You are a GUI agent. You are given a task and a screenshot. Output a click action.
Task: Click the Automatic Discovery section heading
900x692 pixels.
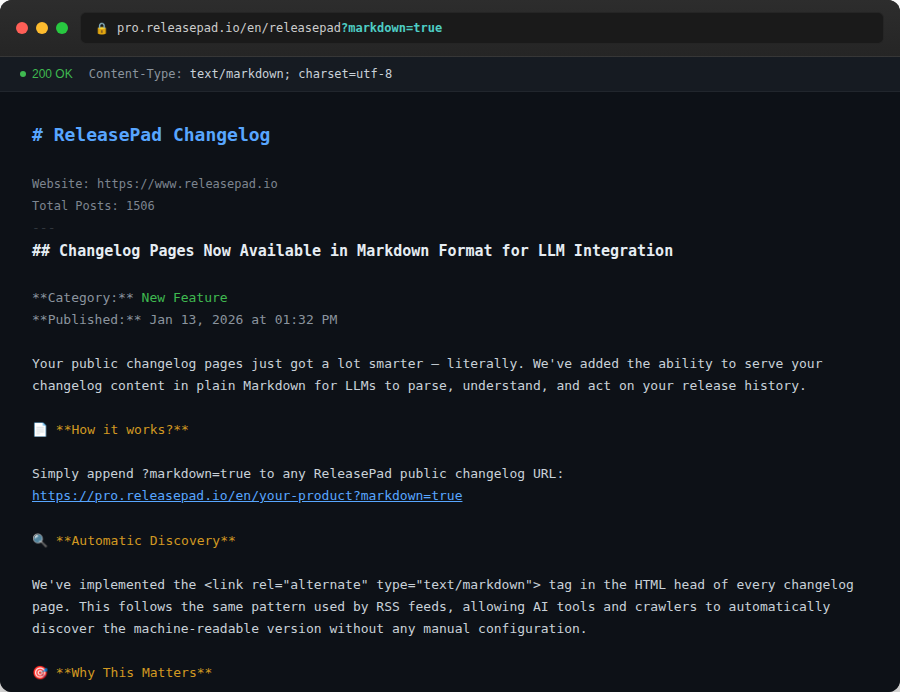click(x=145, y=541)
